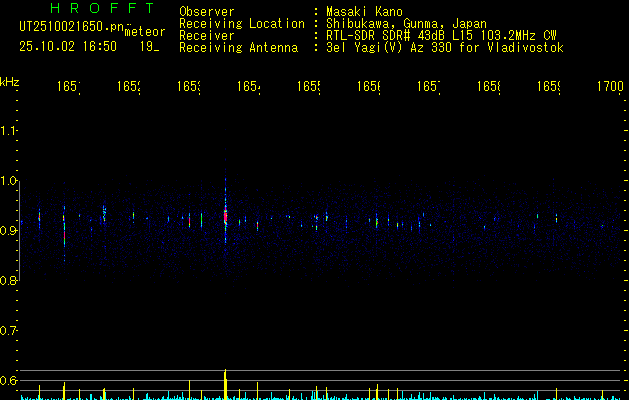Click the count value 19_
This screenshot has height=400, width=629.
click(150, 46)
